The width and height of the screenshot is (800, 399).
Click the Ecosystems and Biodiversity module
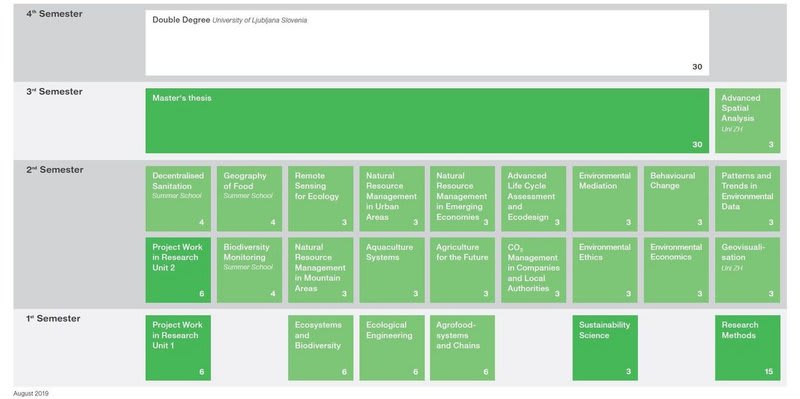pyautogui.click(x=320, y=348)
